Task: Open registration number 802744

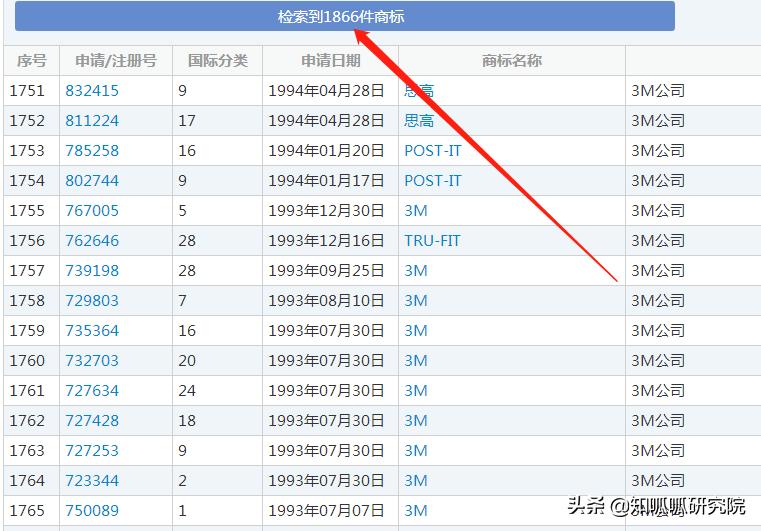Action: 92,181
